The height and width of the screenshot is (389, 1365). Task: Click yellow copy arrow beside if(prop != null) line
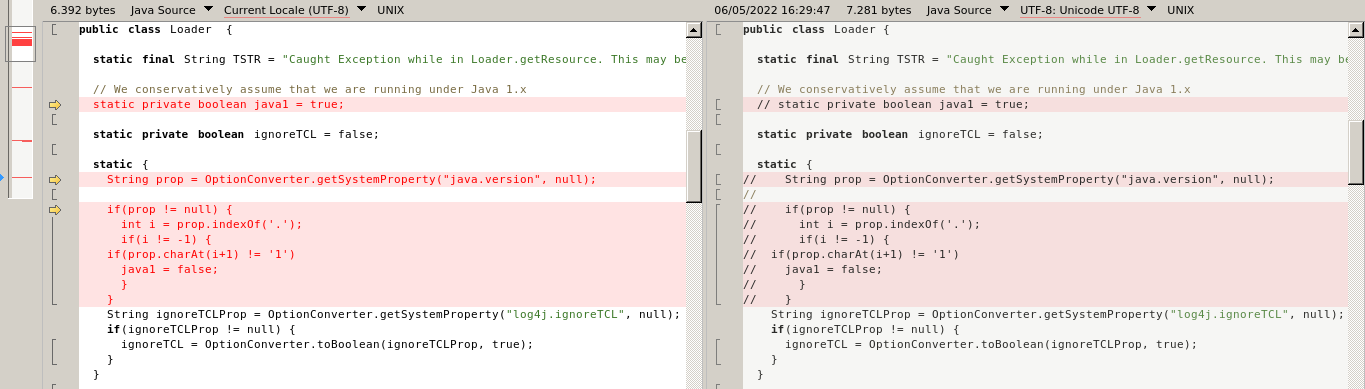click(55, 210)
